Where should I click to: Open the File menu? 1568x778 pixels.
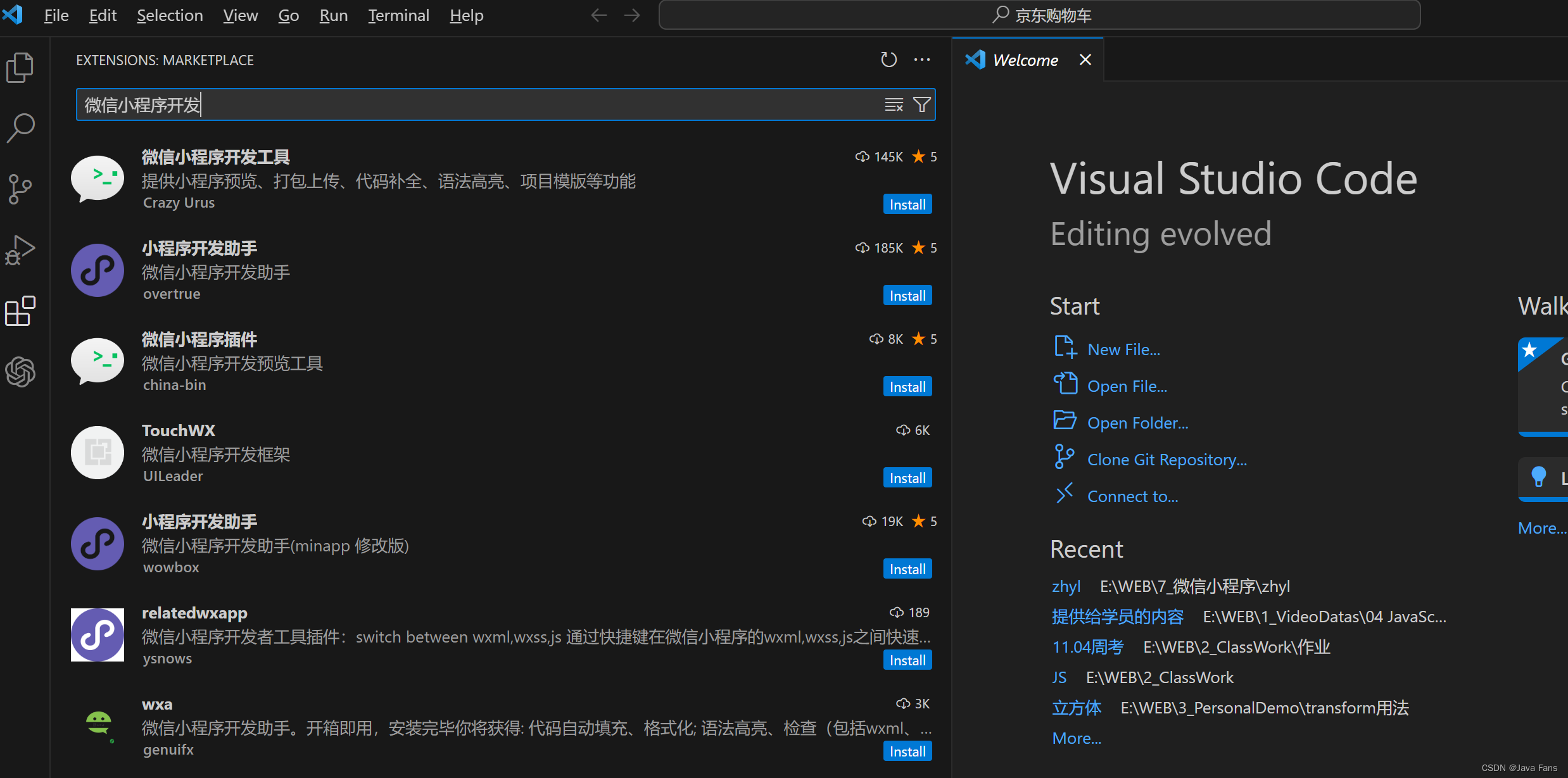[x=56, y=15]
